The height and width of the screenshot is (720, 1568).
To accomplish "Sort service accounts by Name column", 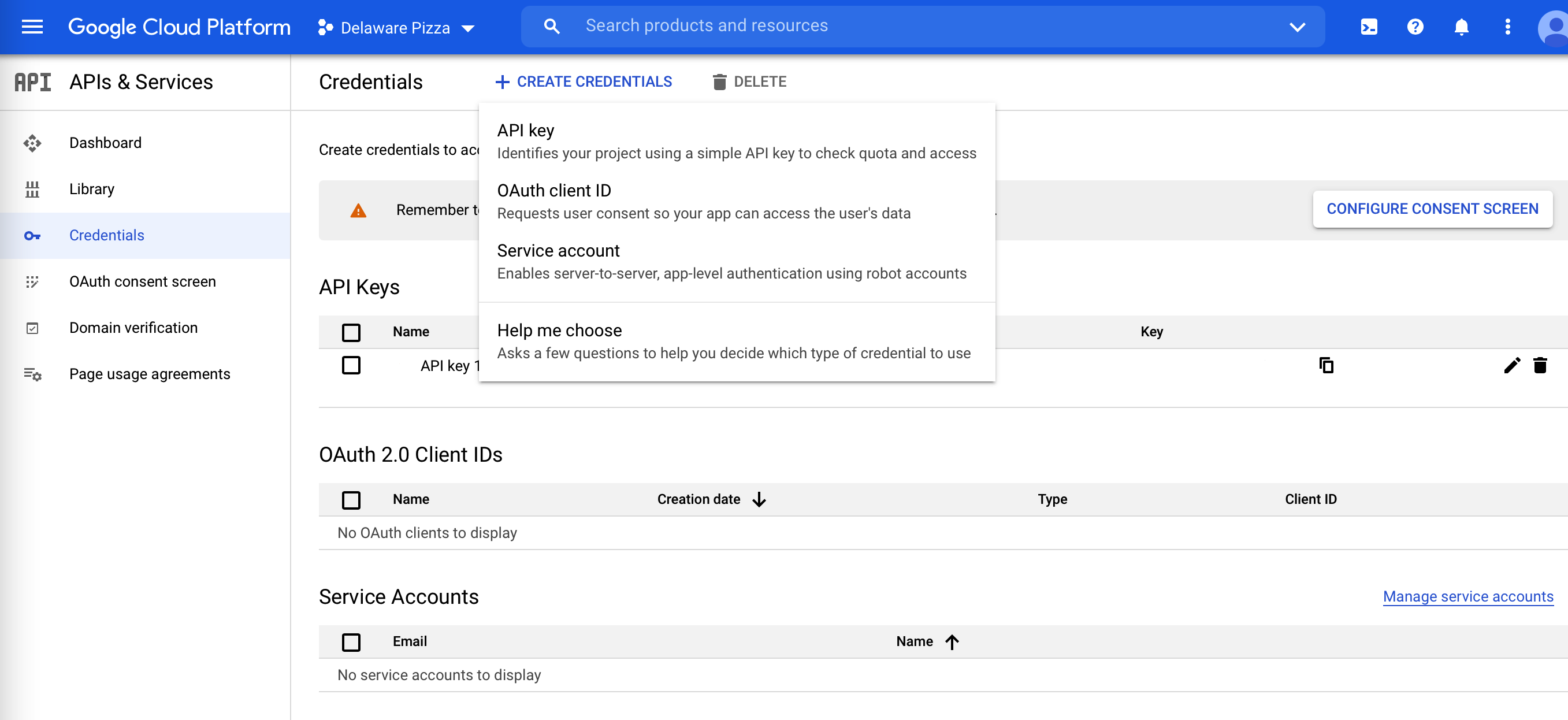I will pyautogui.click(x=914, y=642).
